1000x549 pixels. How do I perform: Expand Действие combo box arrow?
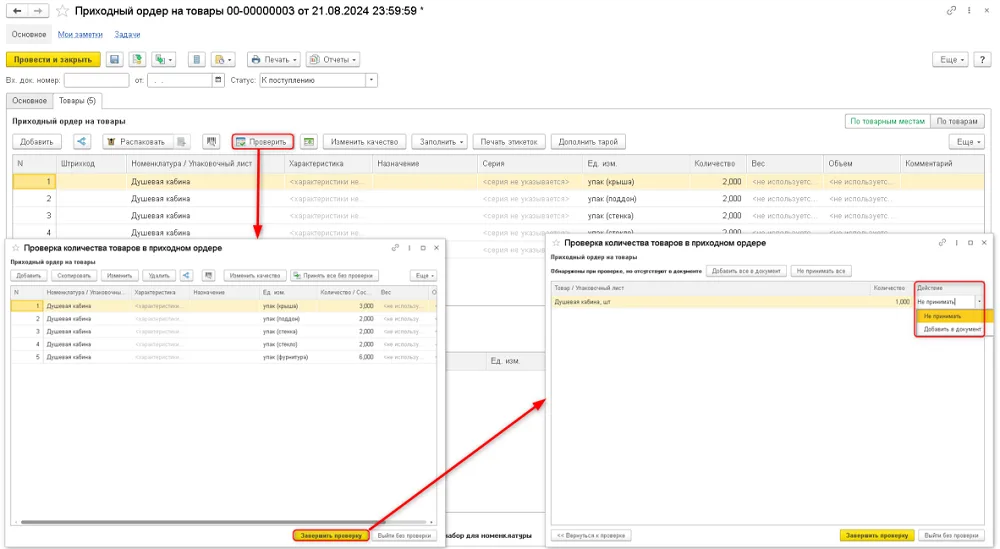979,302
